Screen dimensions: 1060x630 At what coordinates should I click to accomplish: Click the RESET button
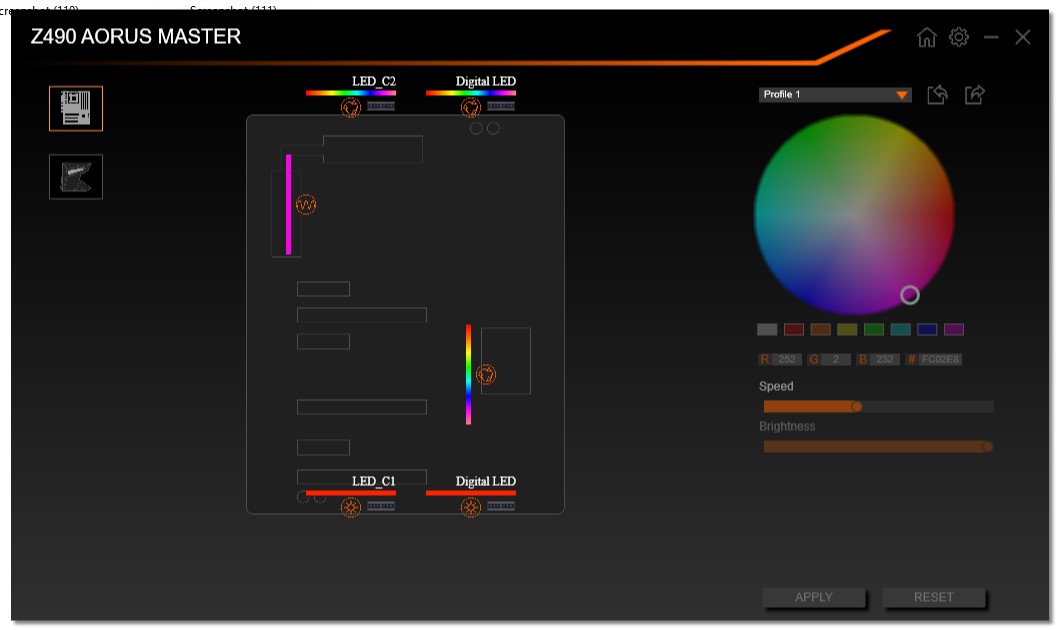pos(934,598)
